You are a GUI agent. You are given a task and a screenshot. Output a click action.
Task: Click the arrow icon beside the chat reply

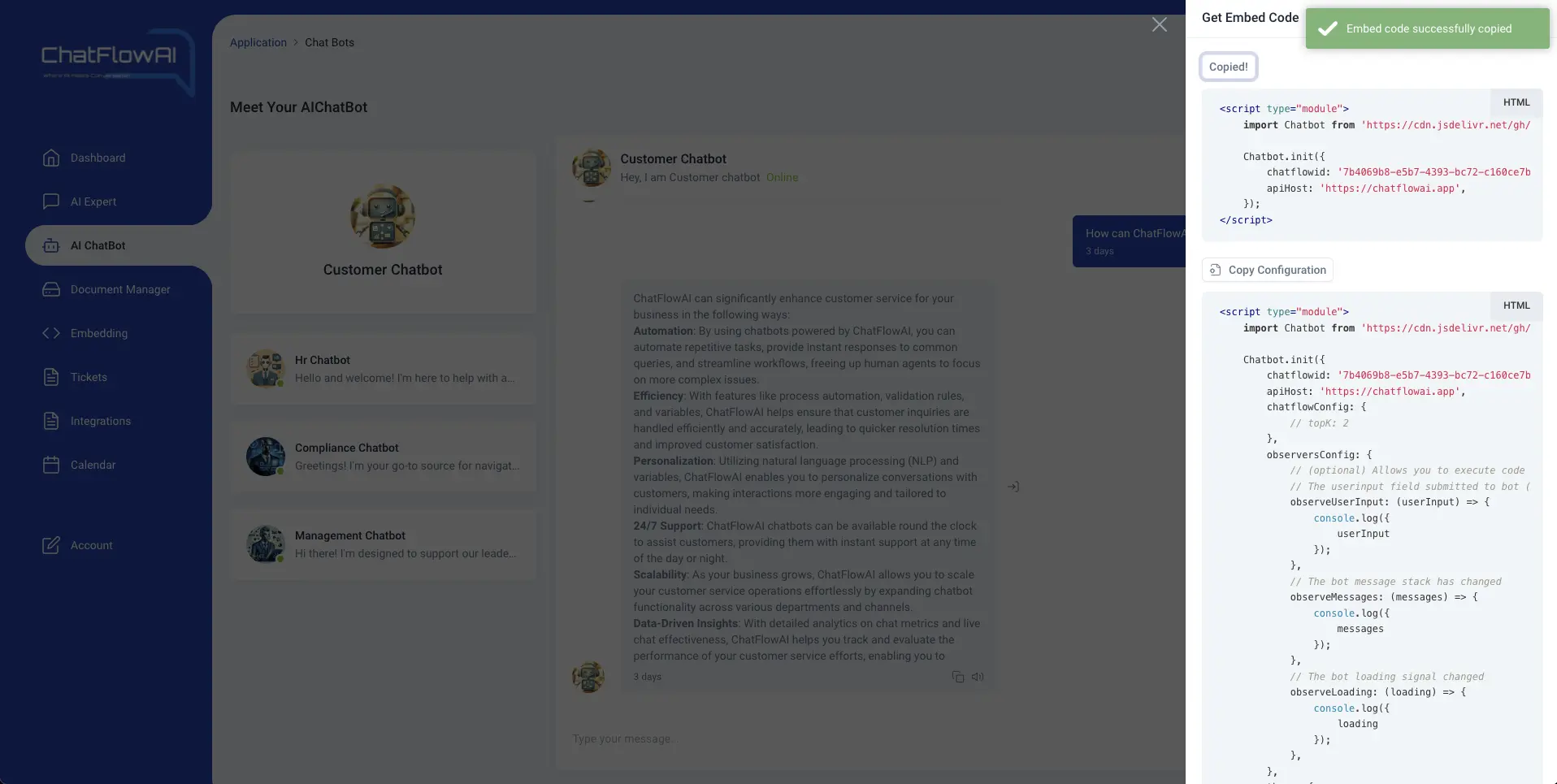pos(1013,487)
